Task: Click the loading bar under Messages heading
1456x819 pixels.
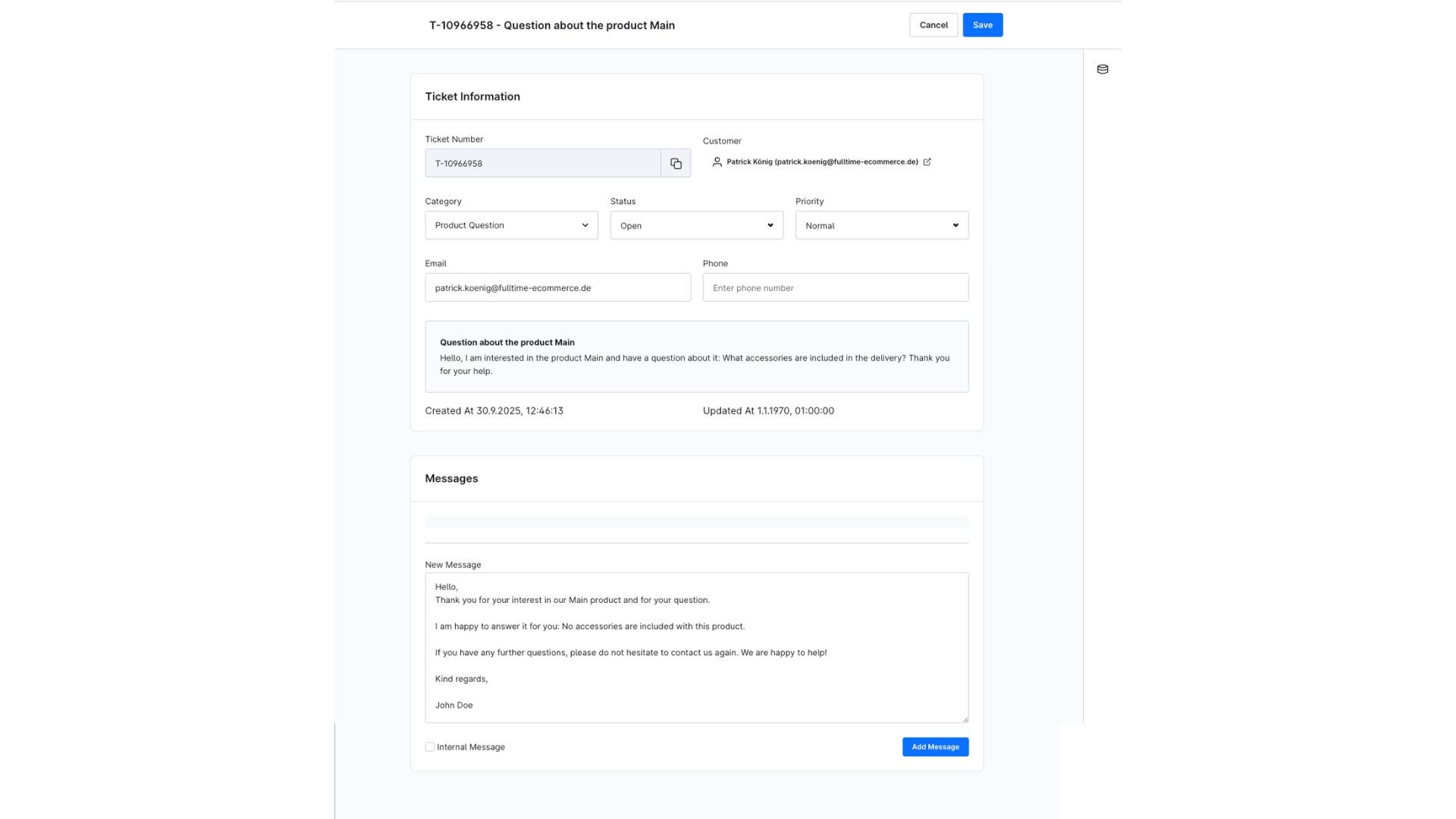Action: click(x=696, y=522)
